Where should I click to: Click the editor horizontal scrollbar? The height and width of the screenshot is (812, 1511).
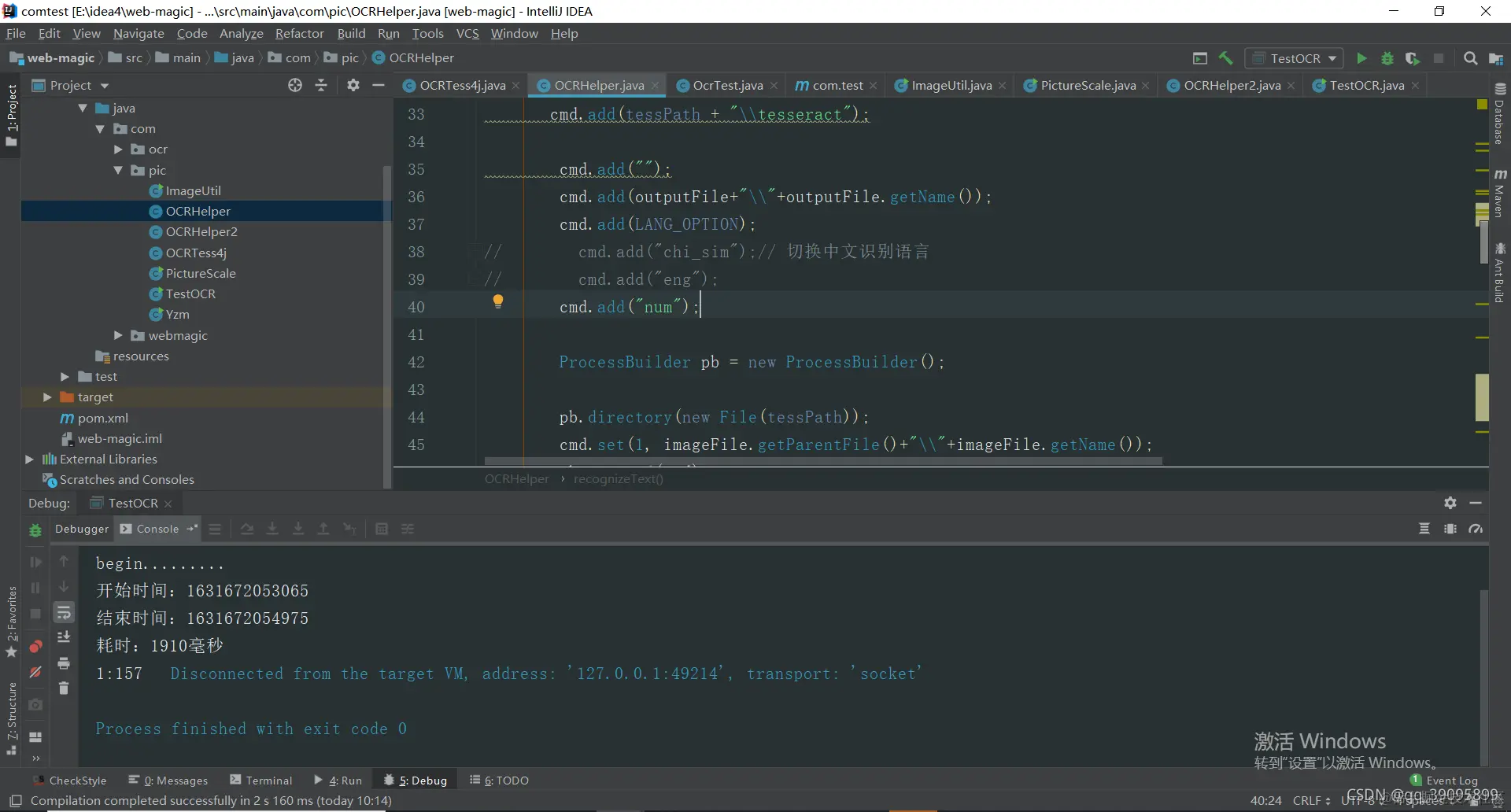823,461
